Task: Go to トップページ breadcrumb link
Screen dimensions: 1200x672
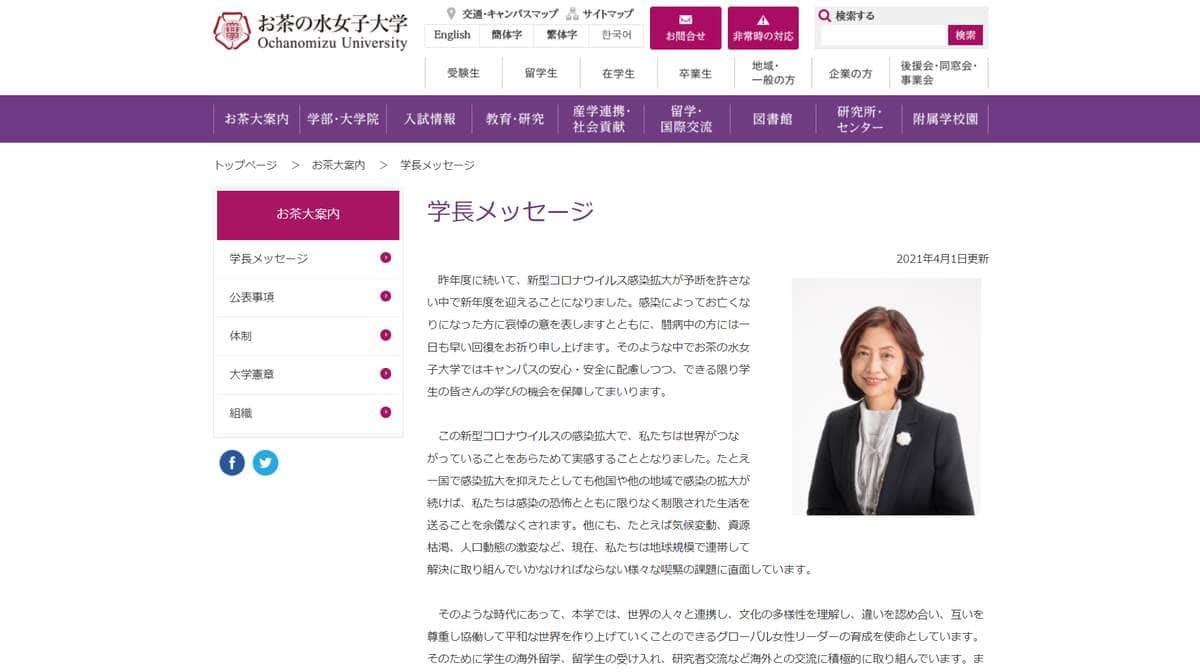Action: pos(245,165)
